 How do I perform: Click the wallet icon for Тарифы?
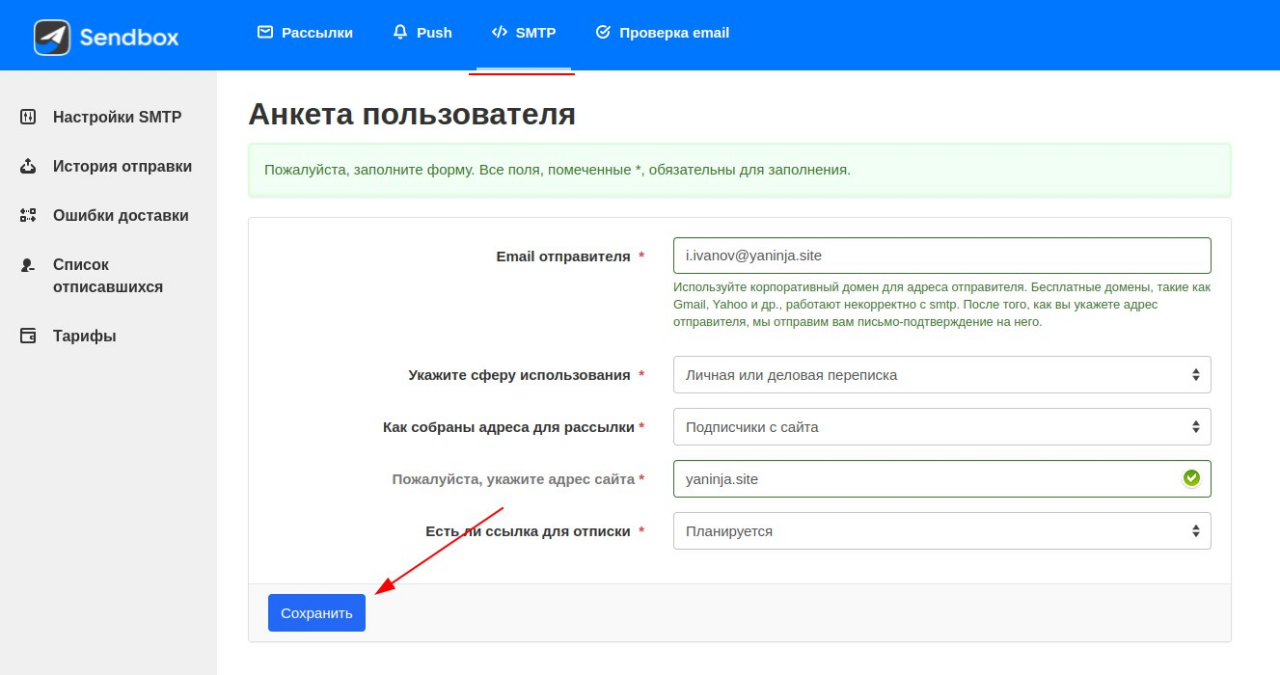pos(28,336)
